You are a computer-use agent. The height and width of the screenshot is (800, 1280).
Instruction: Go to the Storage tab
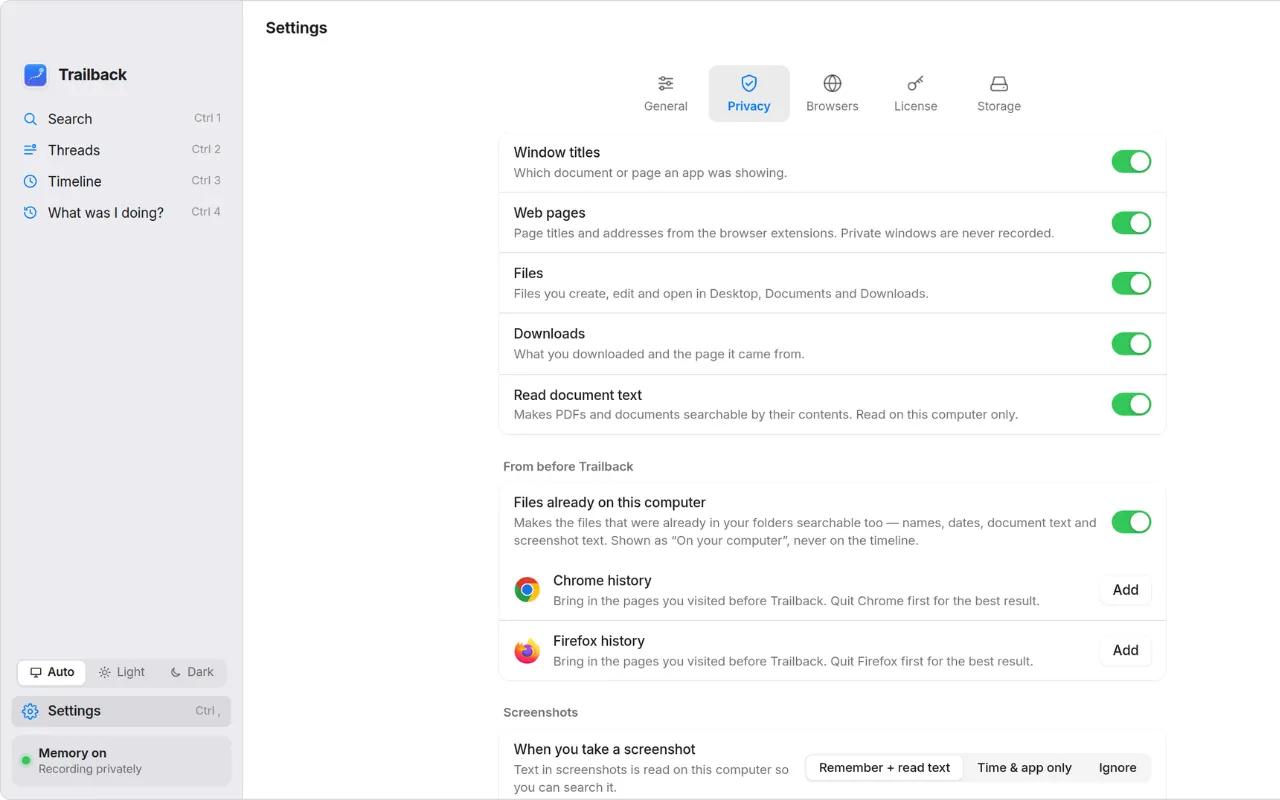[x=999, y=94]
